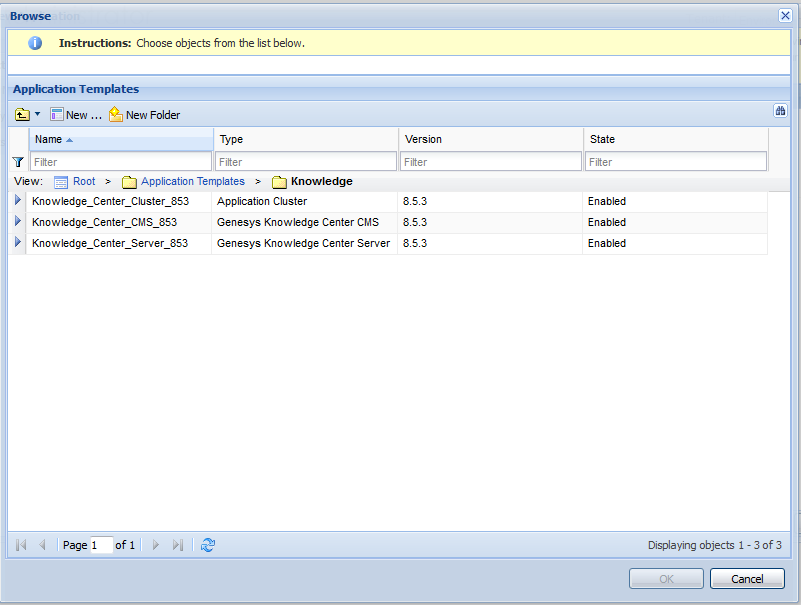Toggle the filter funnel icon
801x605 pixels.
click(18, 161)
